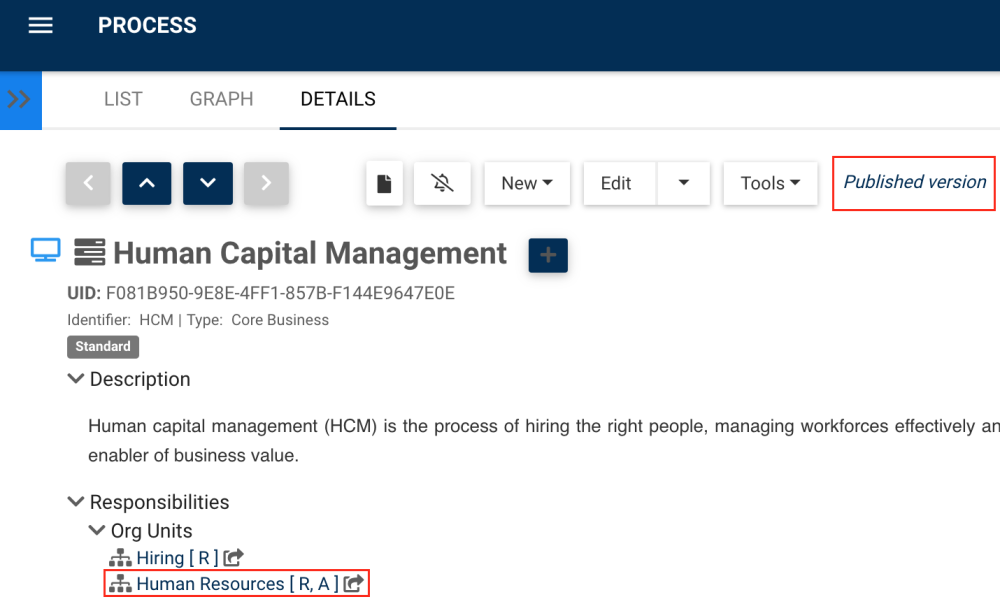Image resolution: width=1000 pixels, height=611 pixels.
Task: Navigate down with the down-chevron button
Action: click(208, 184)
